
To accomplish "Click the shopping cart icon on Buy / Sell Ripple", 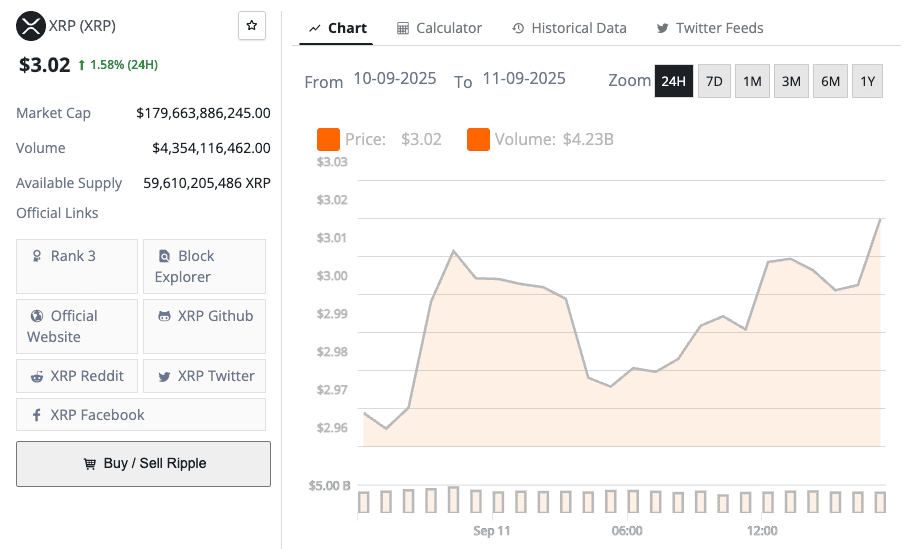I will point(89,464).
